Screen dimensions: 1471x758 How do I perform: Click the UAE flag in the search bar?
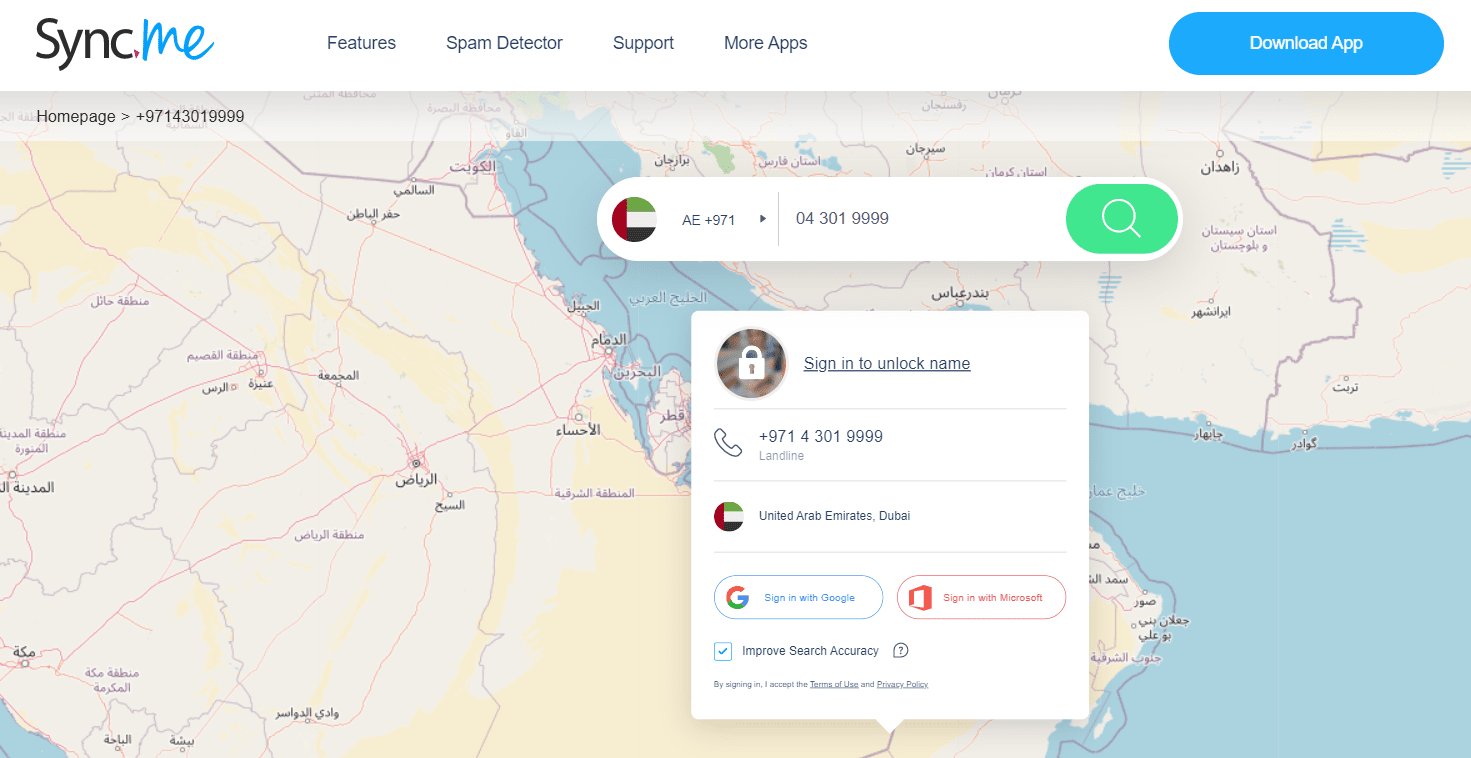634,219
